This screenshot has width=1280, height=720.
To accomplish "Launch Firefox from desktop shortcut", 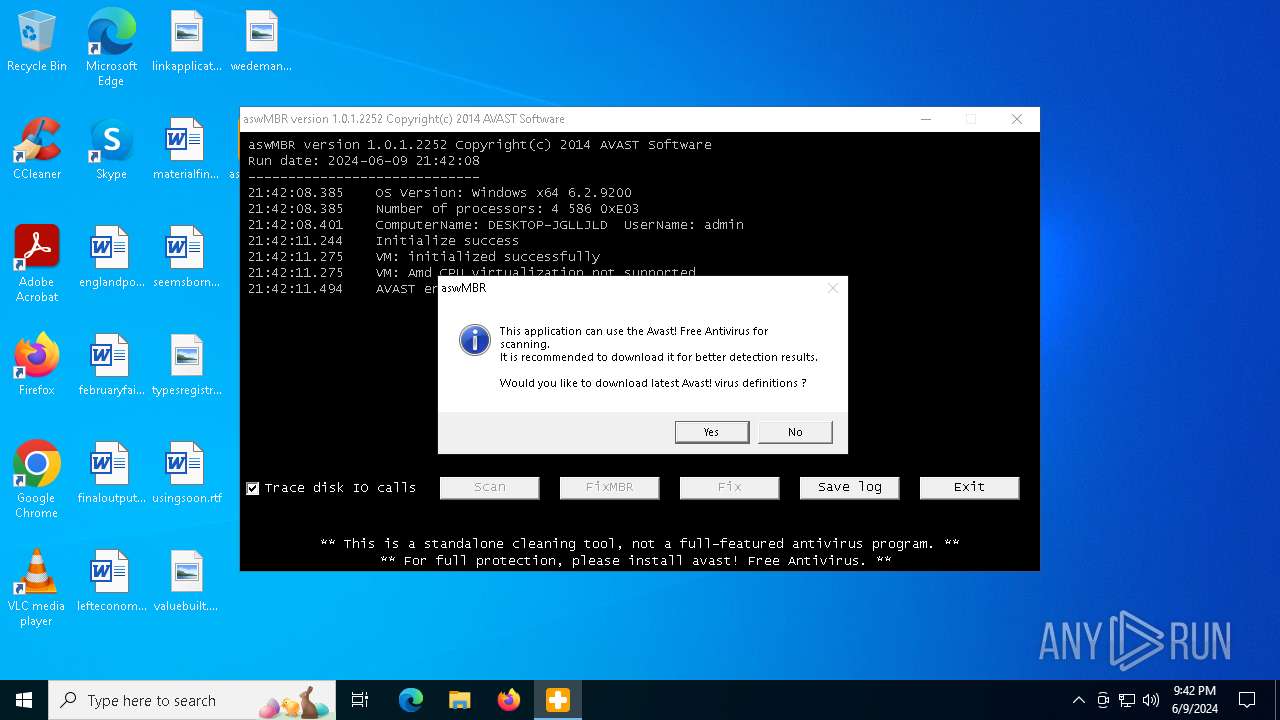I will point(37,366).
